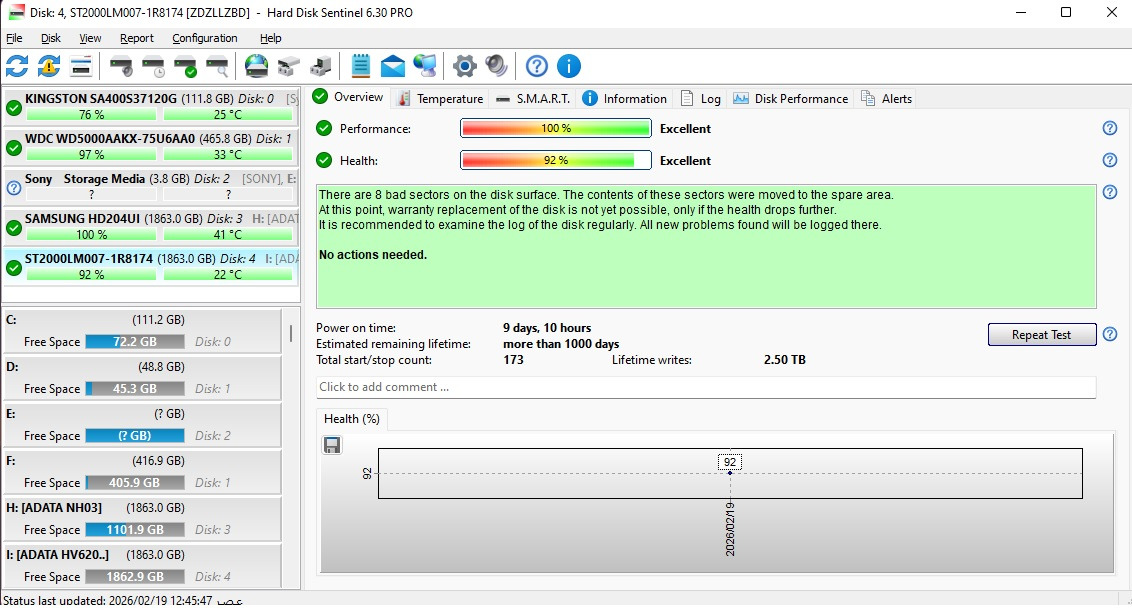
Task: Click the F: free space 405.9 GB bar
Action: [x=135, y=482]
